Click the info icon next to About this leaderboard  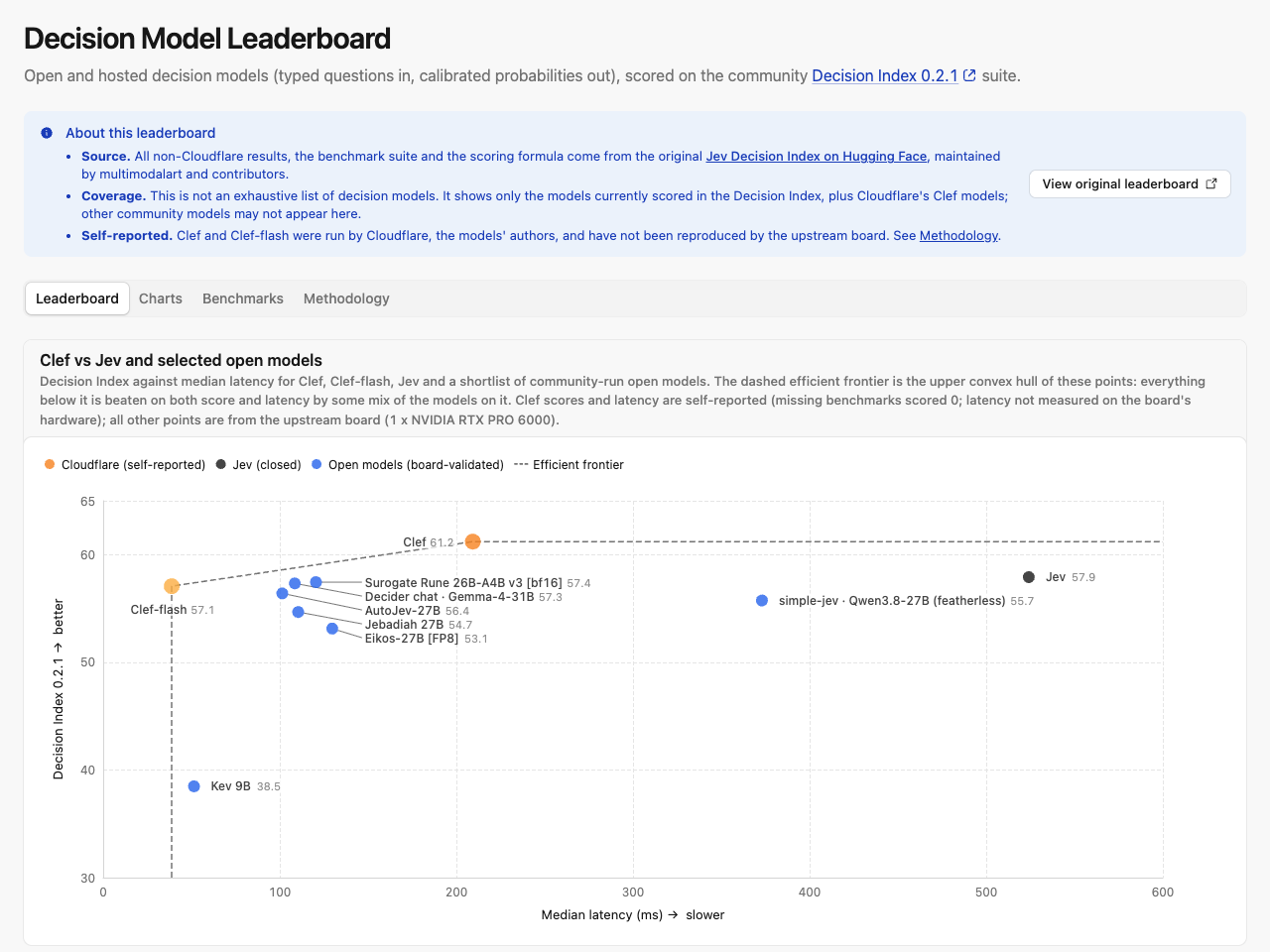pos(47,133)
